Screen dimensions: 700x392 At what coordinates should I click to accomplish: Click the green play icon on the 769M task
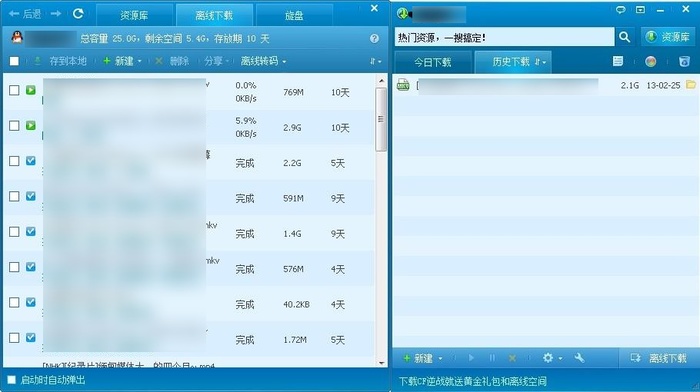[30, 90]
